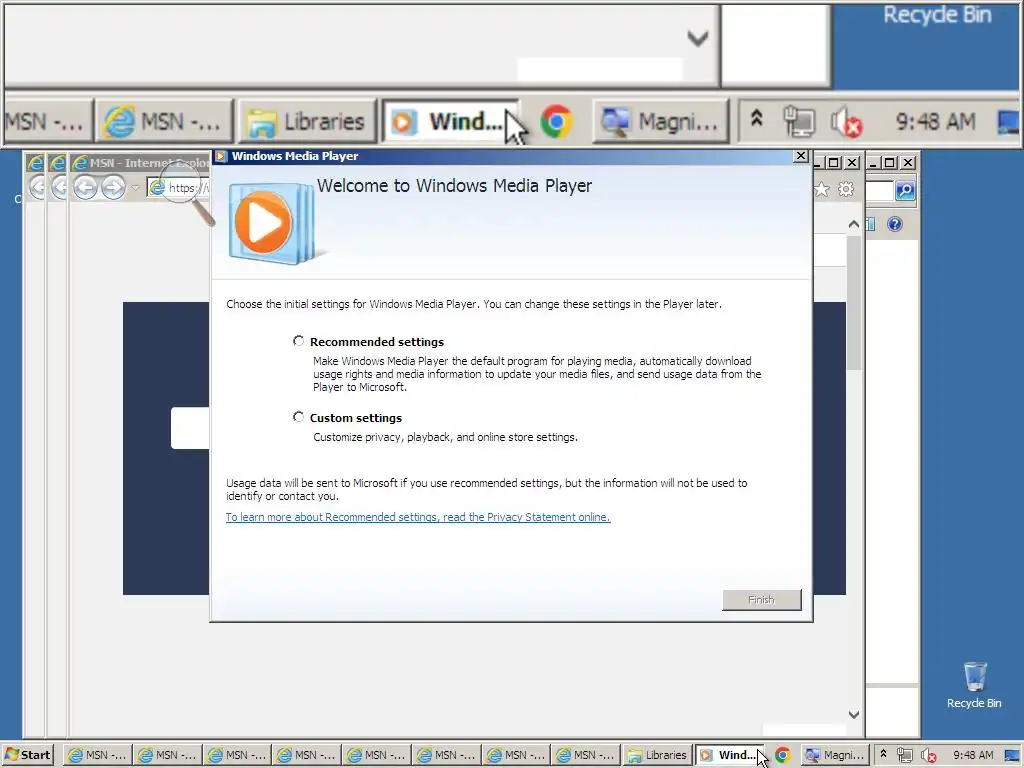Show hidden tray icons with the chevron
Image resolution: width=1024 pixels, height=768 pixels.
point(884,754)
